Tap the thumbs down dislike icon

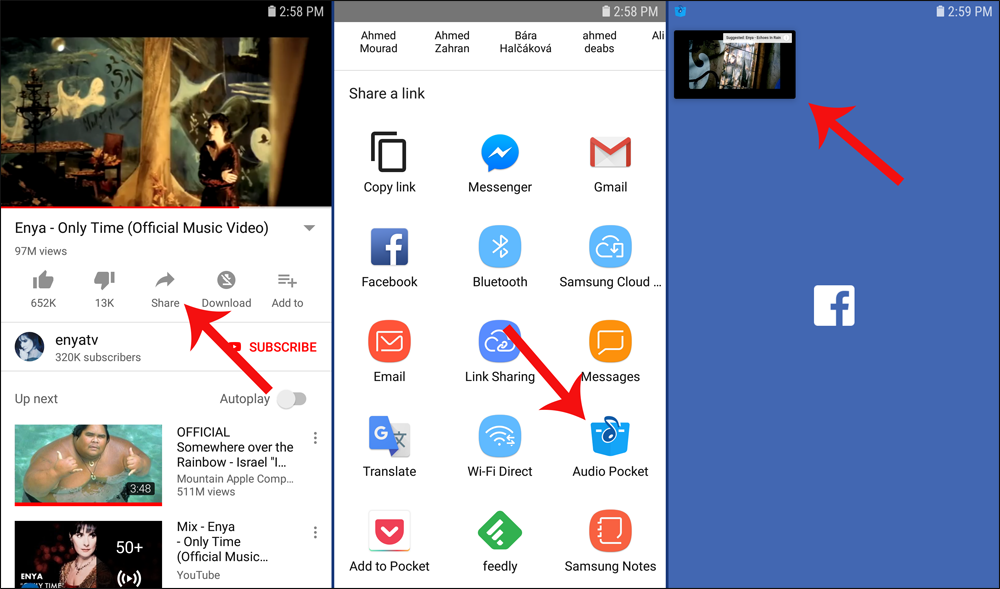(x=104, y=280)
